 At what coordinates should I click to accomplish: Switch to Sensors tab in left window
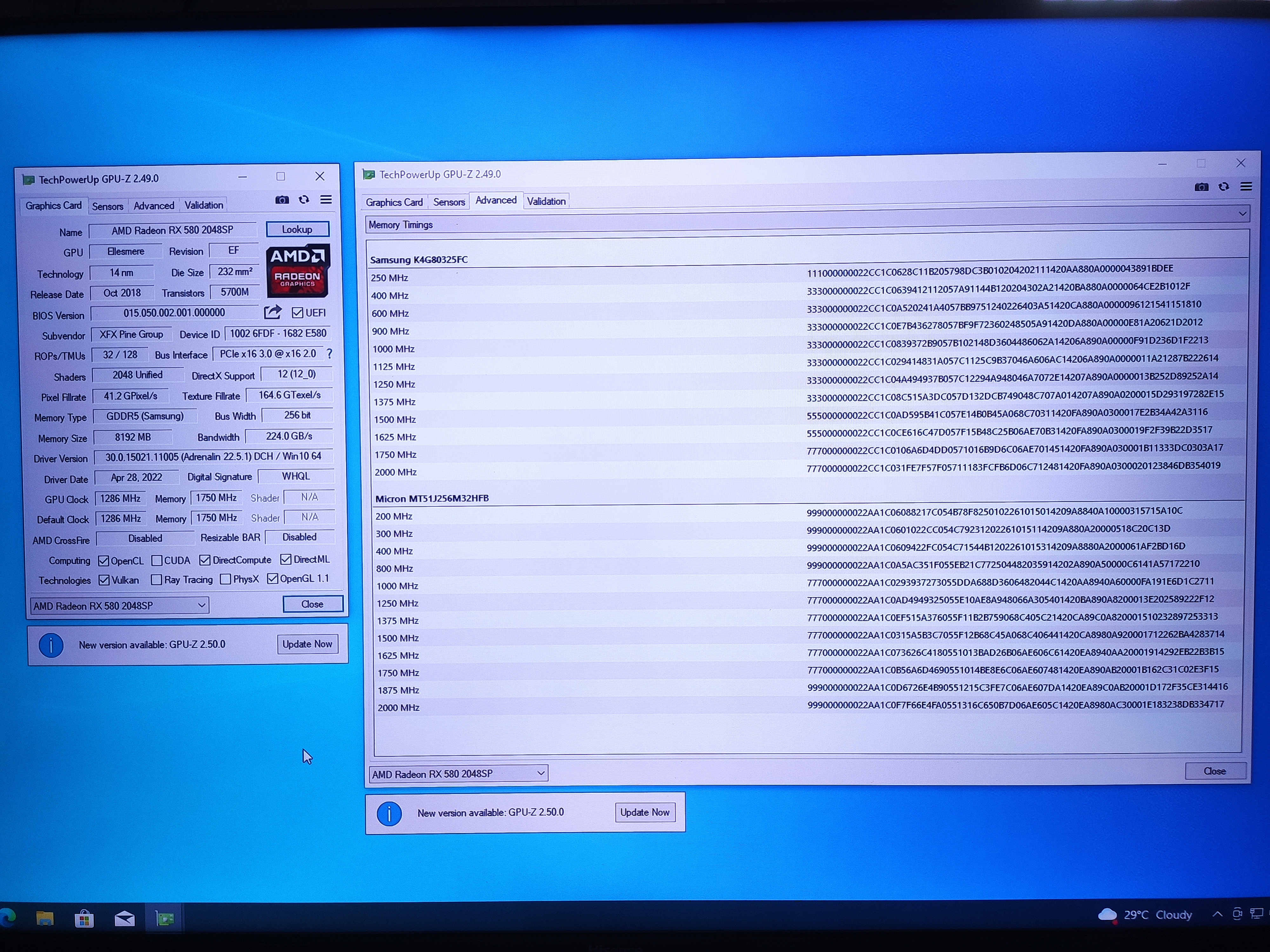[x=107, y=206]
